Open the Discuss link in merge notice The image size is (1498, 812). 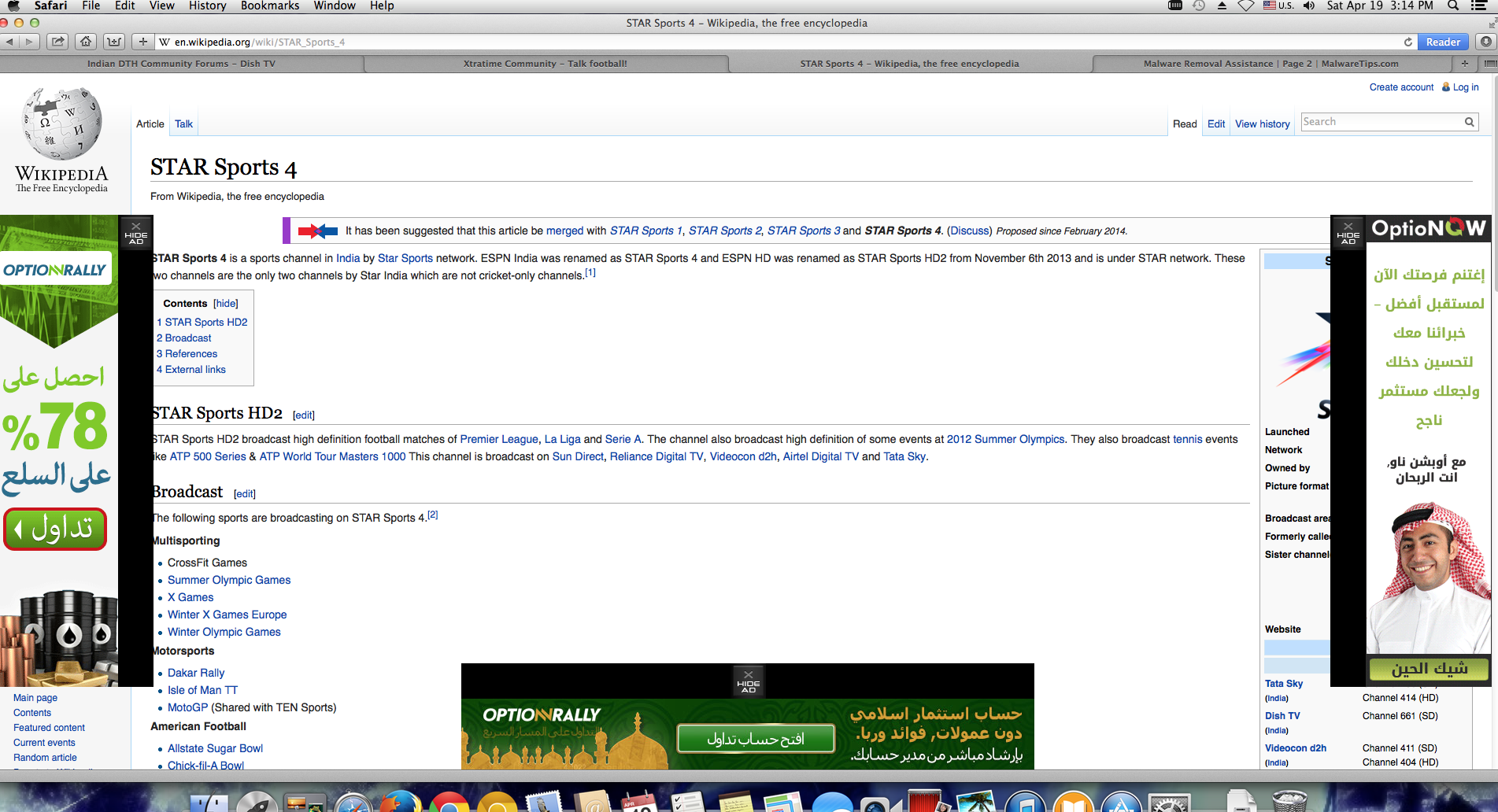(969, 231)
